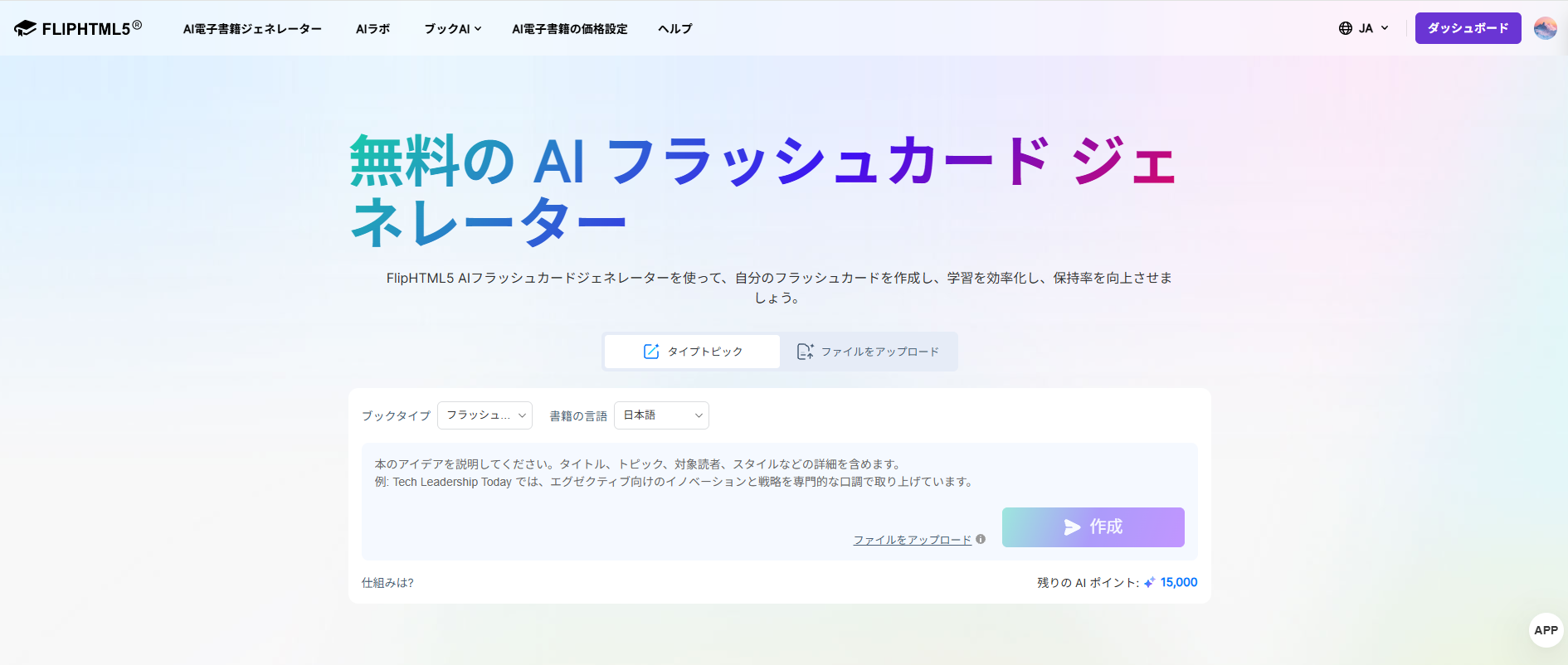Expand the ブックAI navigation menu
Screen dimensions: 1568x665
pos(453,29)
